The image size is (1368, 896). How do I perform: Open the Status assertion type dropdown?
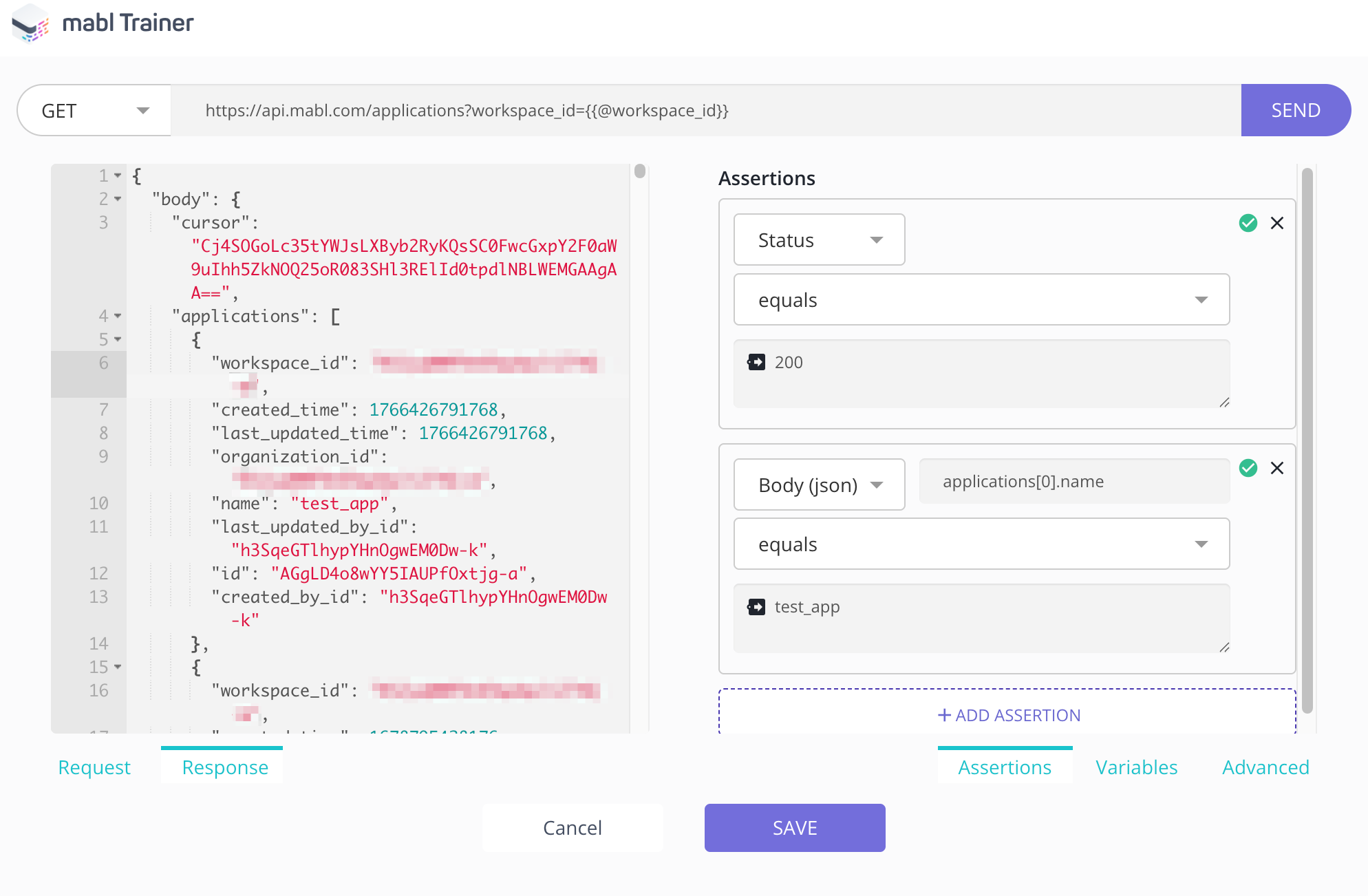coord(818,239)
